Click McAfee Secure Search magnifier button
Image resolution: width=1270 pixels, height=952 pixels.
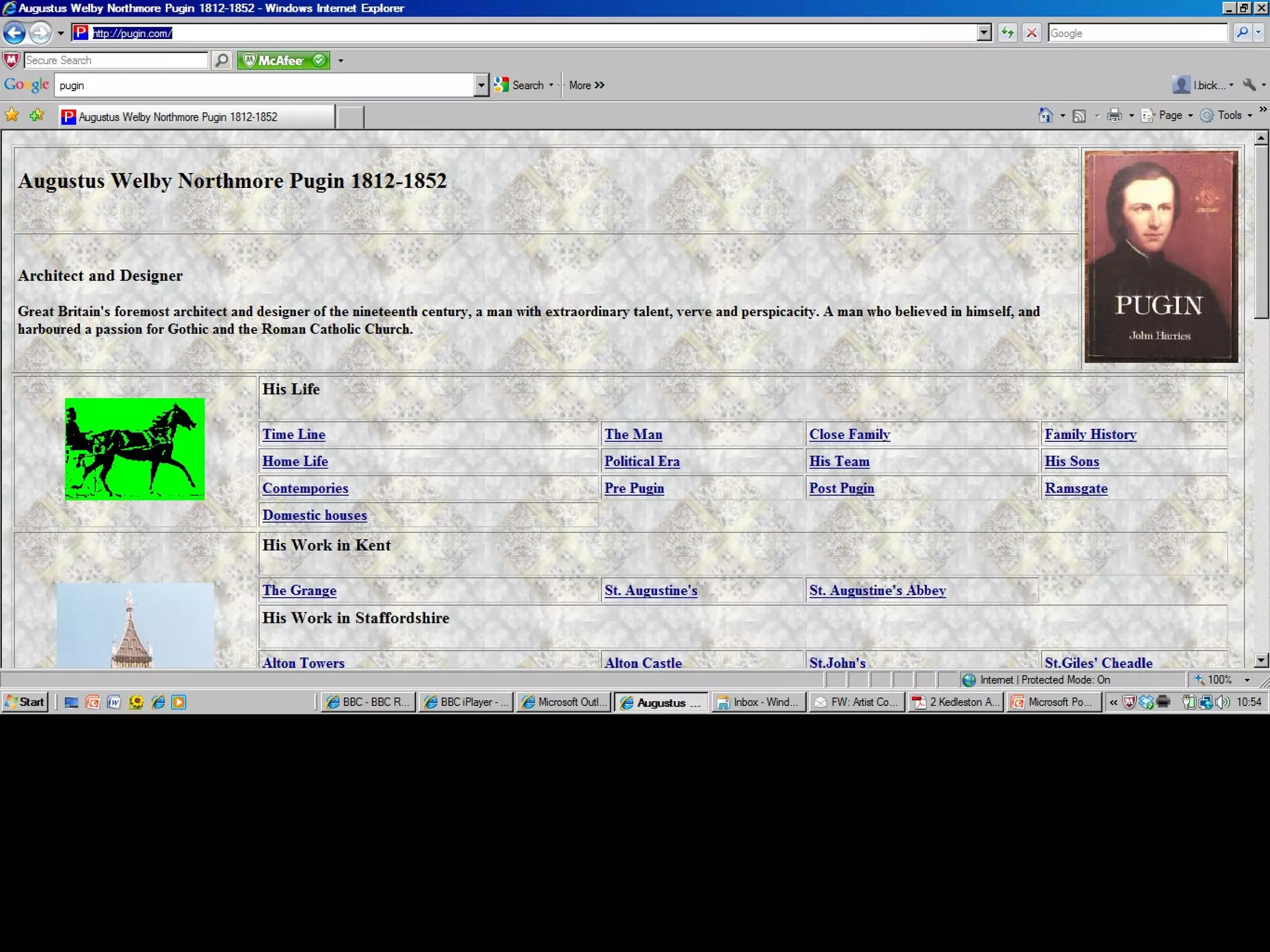(x=221, y=60)
